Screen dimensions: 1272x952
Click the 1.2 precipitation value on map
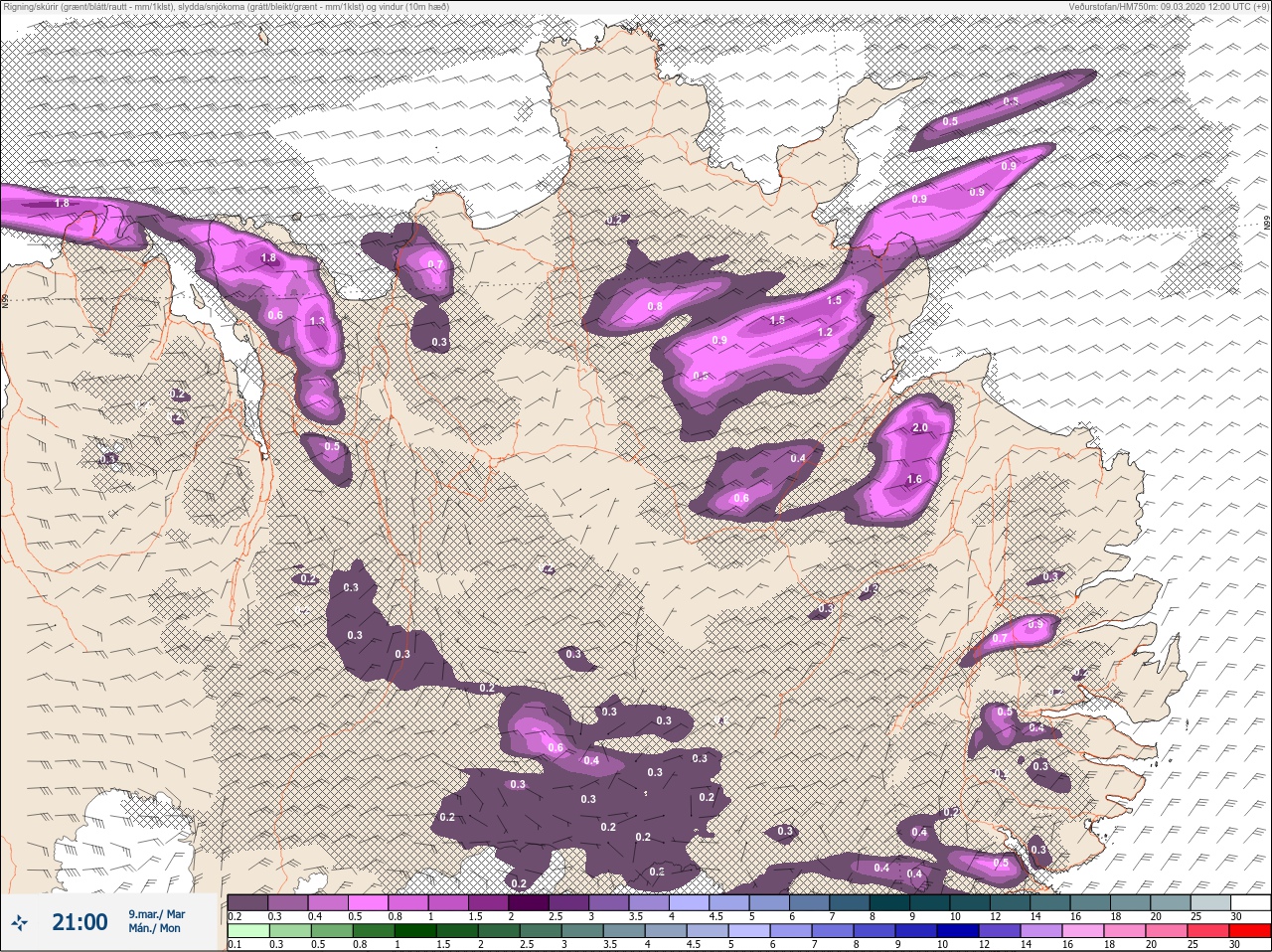[x=825, y=333]
